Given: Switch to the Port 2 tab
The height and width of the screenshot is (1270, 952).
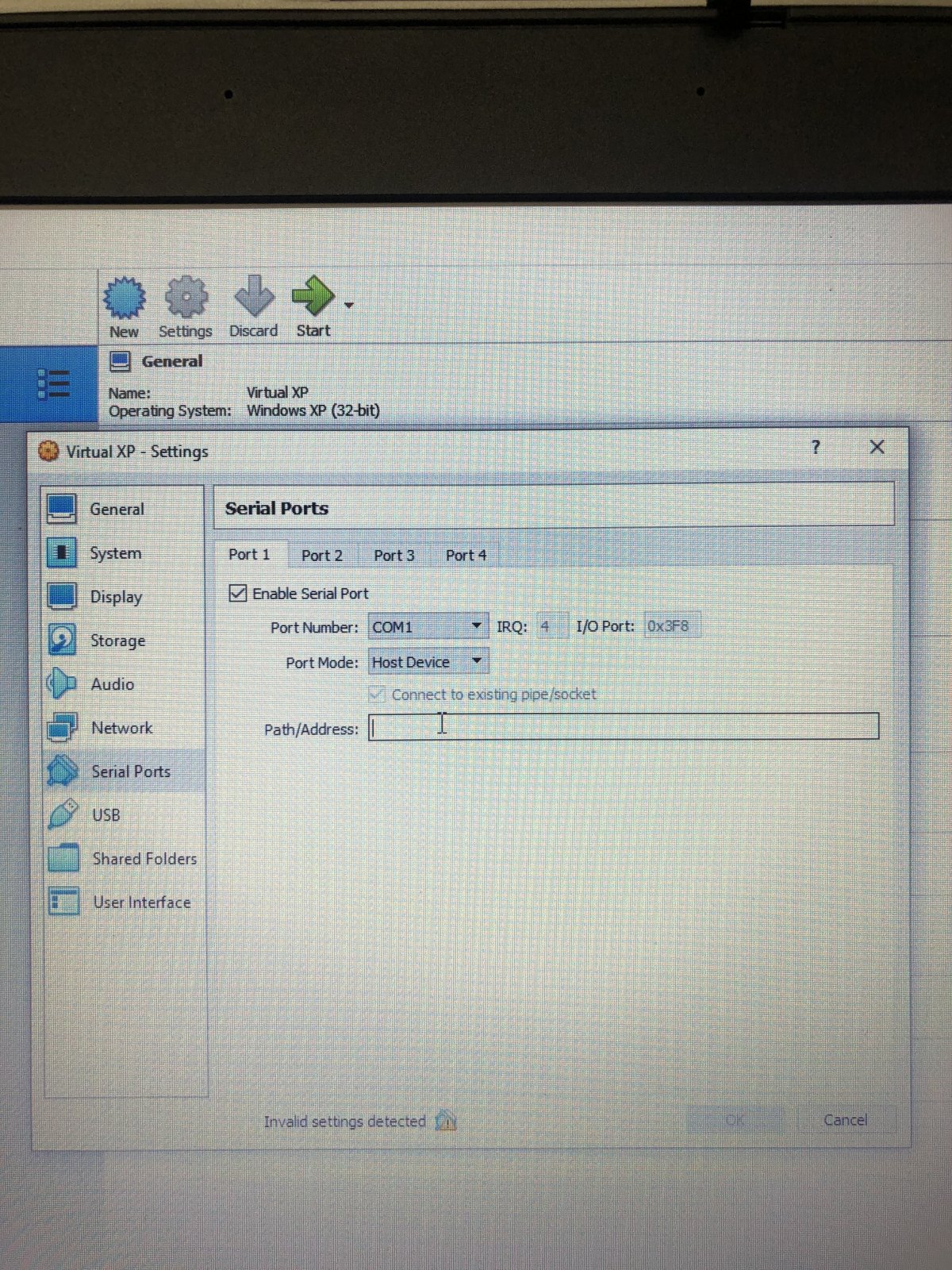Looking at the screenshot, I should (x=321, y=556).
